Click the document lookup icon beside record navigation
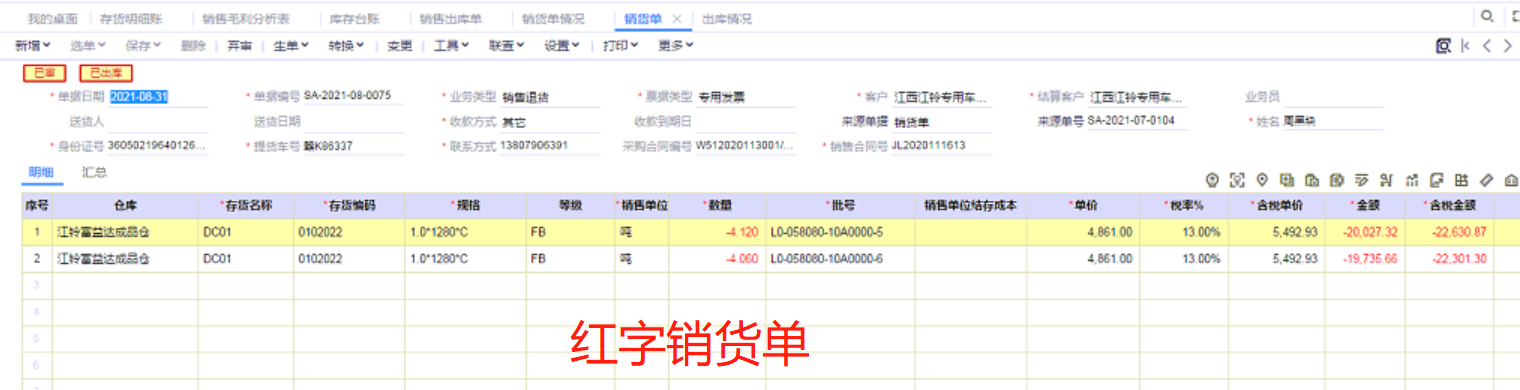 pos(1443,45)
